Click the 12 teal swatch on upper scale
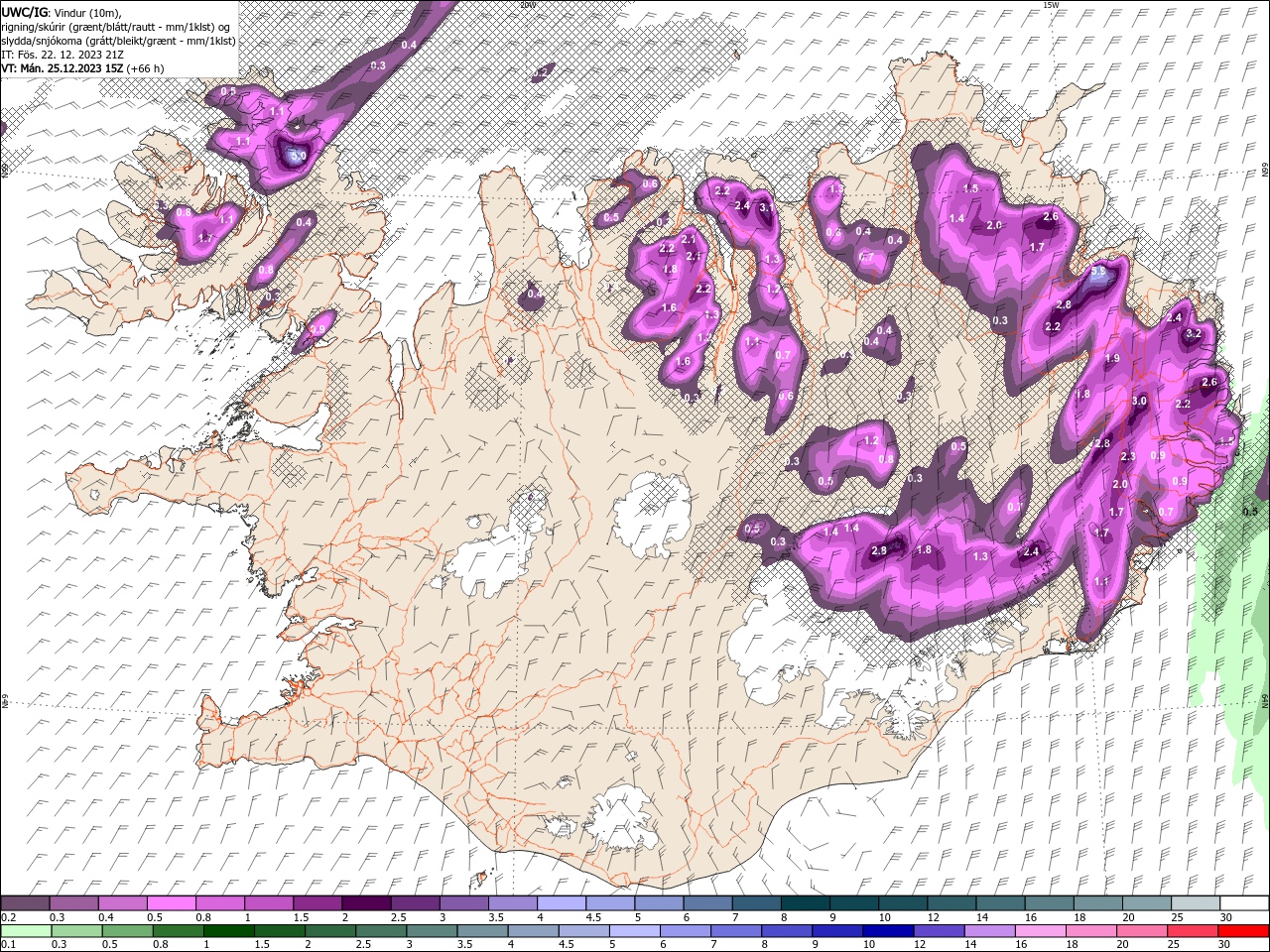 [952, 903]
